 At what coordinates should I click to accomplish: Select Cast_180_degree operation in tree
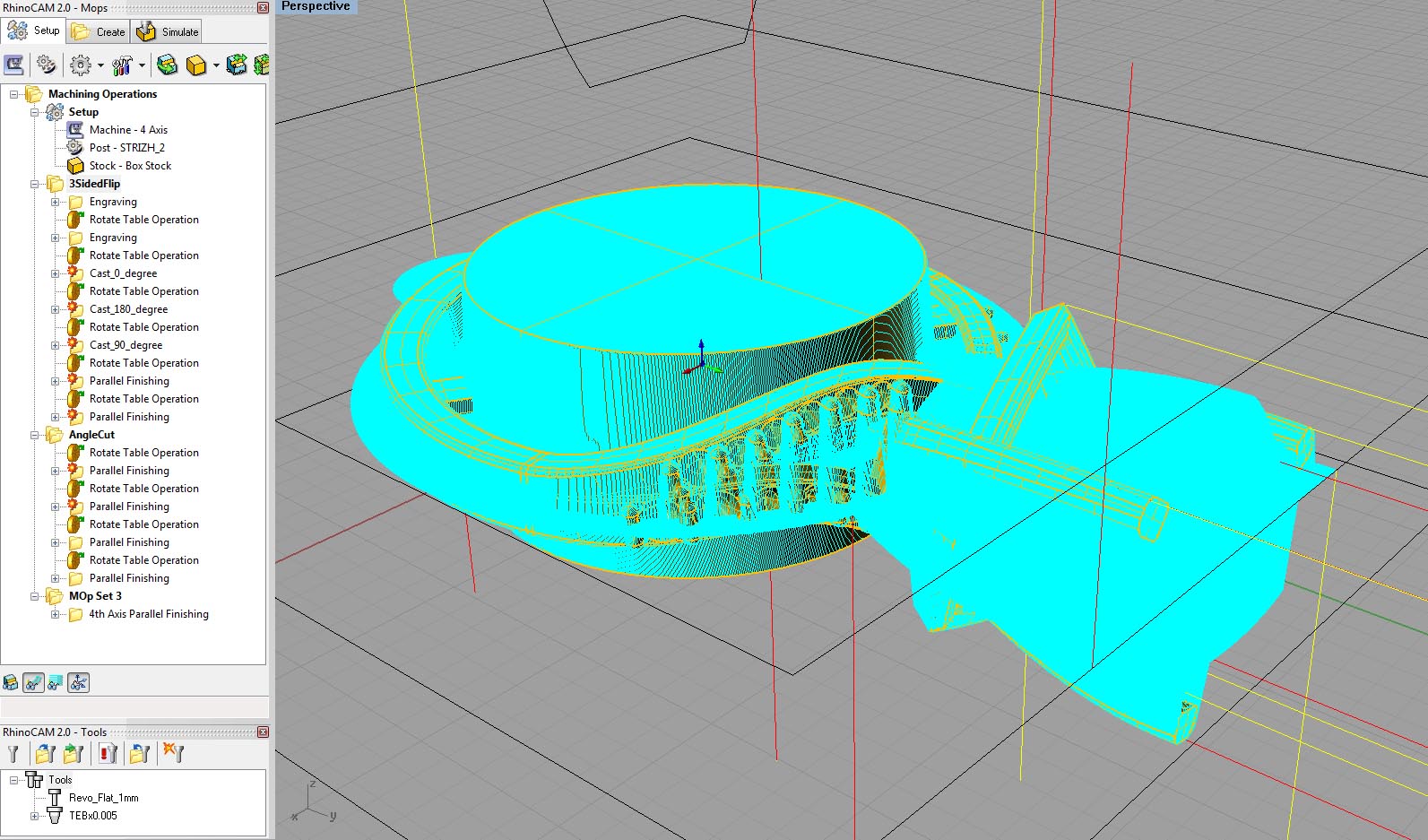(x=128, y=309)
